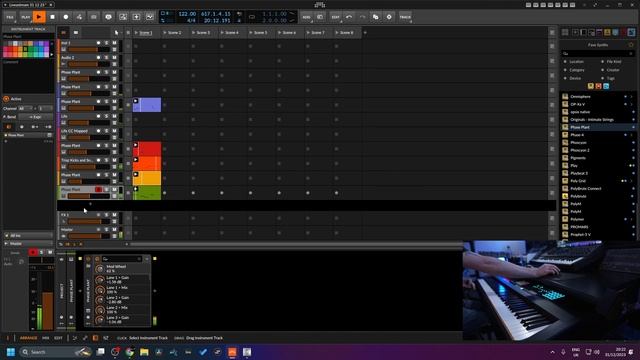Click the global Record button
The width and height of the screenshot is (640, 360).
click(x=66, y=17)
